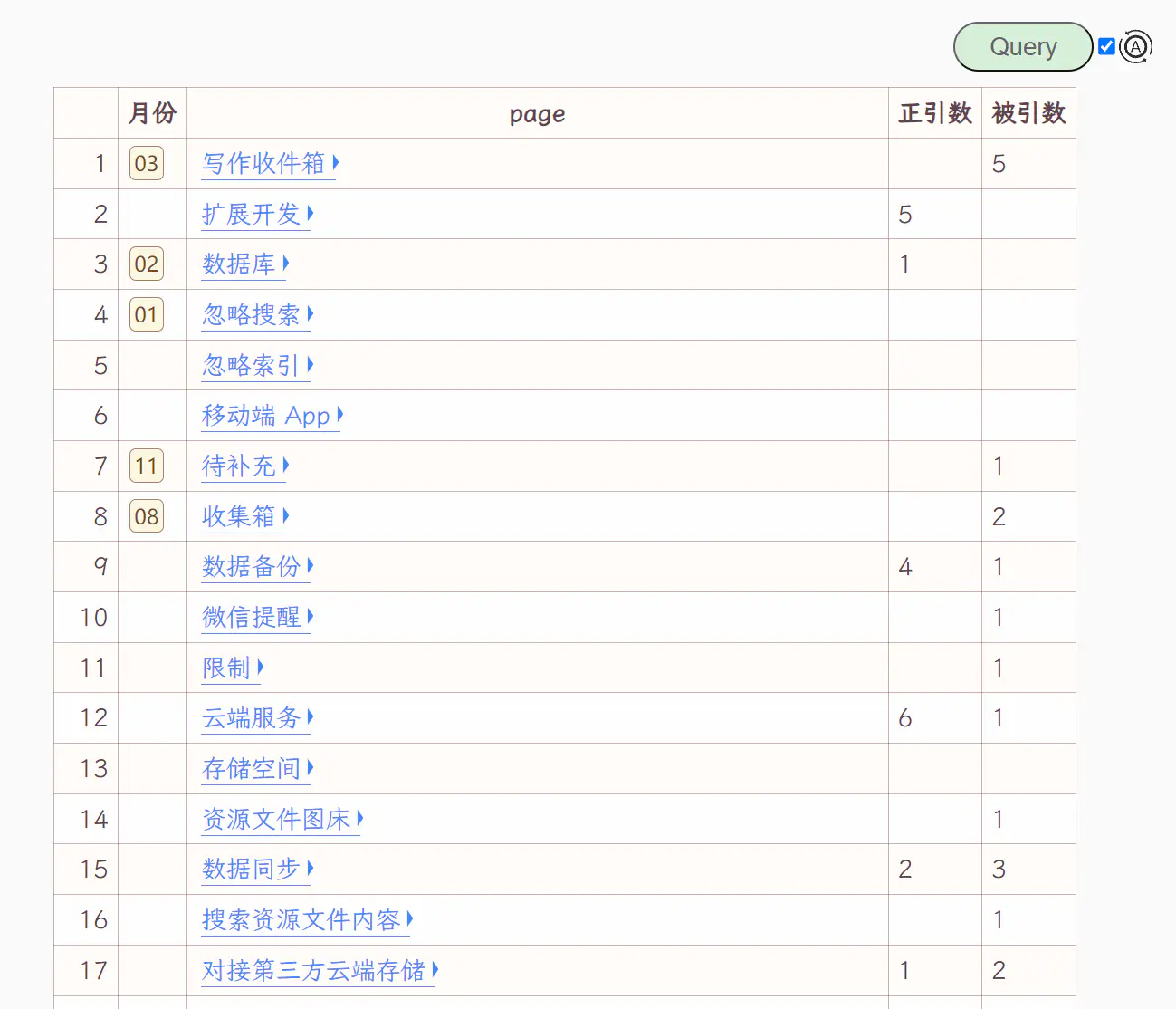Click 被引数 value 2 in 对接第三方云端存储 row
This screenshot has width=1176, height=1009.
point(999,971)
